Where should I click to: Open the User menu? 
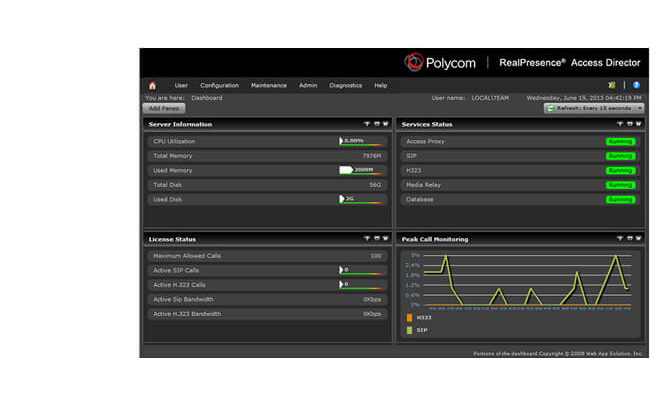click(x=181, y=85)
